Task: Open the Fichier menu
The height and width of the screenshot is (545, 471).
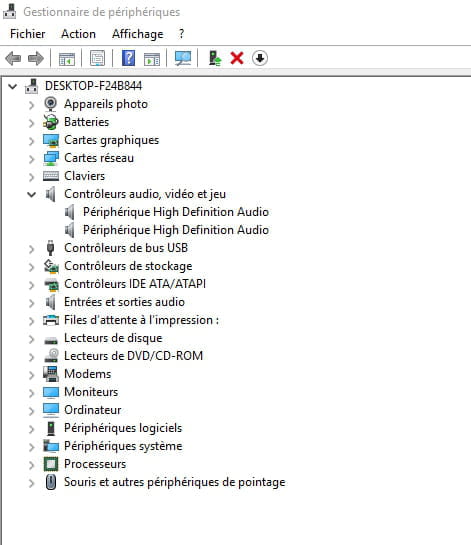Action: pyautogui.click(x=27, y=34)
